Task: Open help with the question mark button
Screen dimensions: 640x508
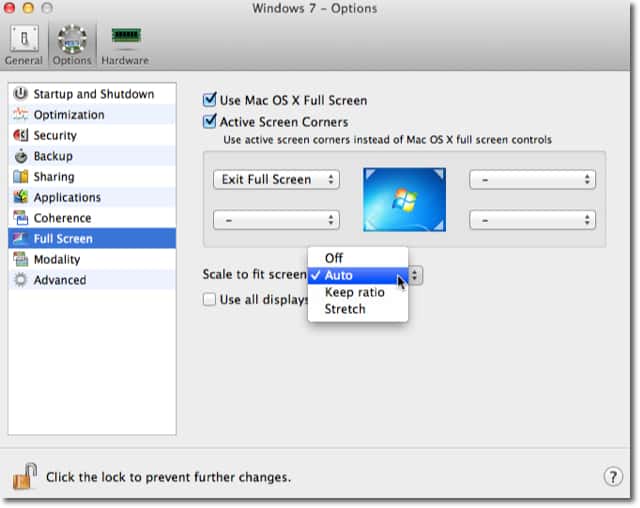Action: tap(613, 476)
